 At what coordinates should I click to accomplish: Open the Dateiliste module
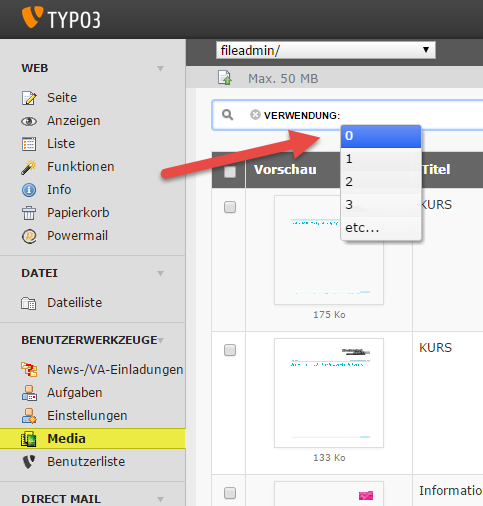[74, 303]
